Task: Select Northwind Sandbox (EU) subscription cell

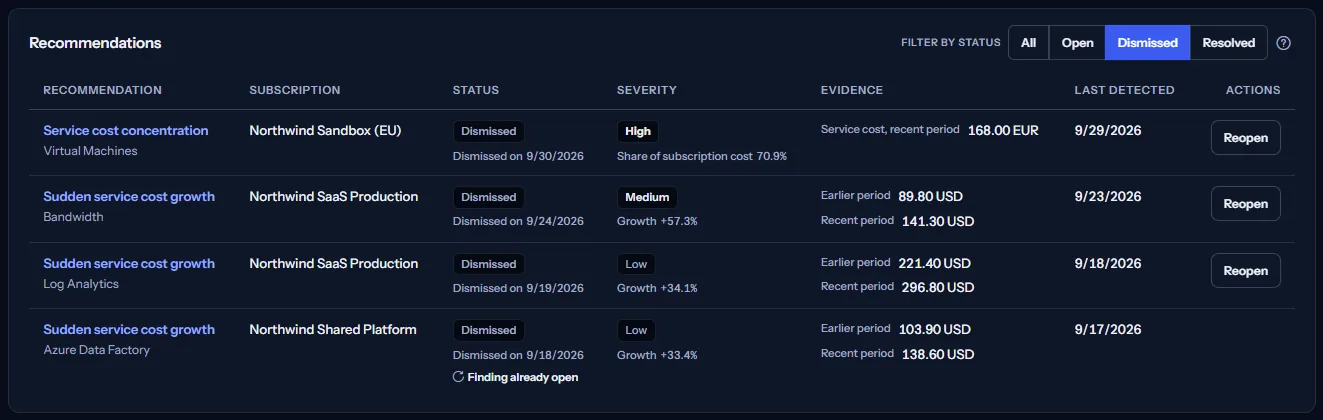Action: 325,131
